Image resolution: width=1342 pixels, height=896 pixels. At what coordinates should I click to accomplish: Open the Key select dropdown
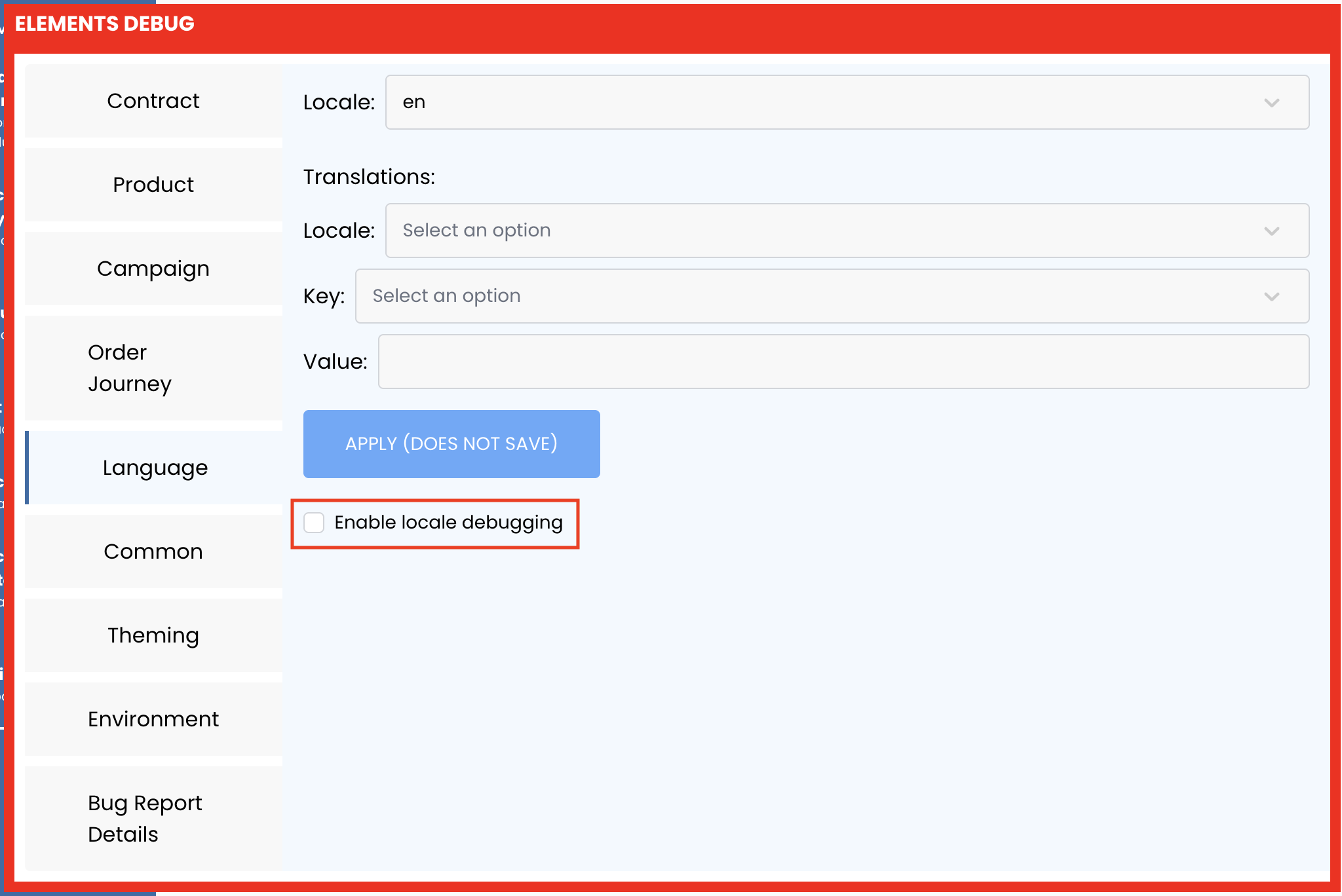pyautogui.click(x=832, y=296)
